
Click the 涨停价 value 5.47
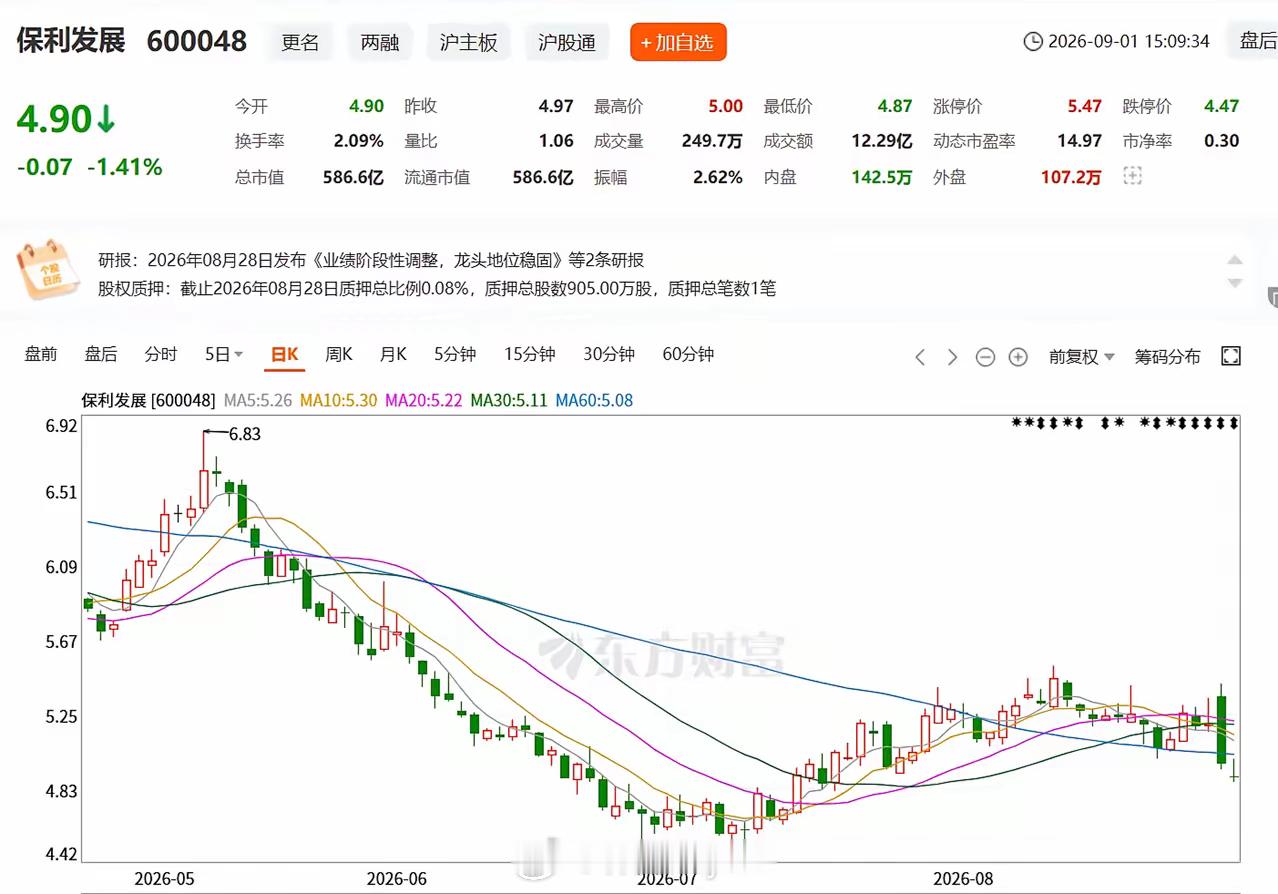pyautogui.click(x=1084, y=106)
